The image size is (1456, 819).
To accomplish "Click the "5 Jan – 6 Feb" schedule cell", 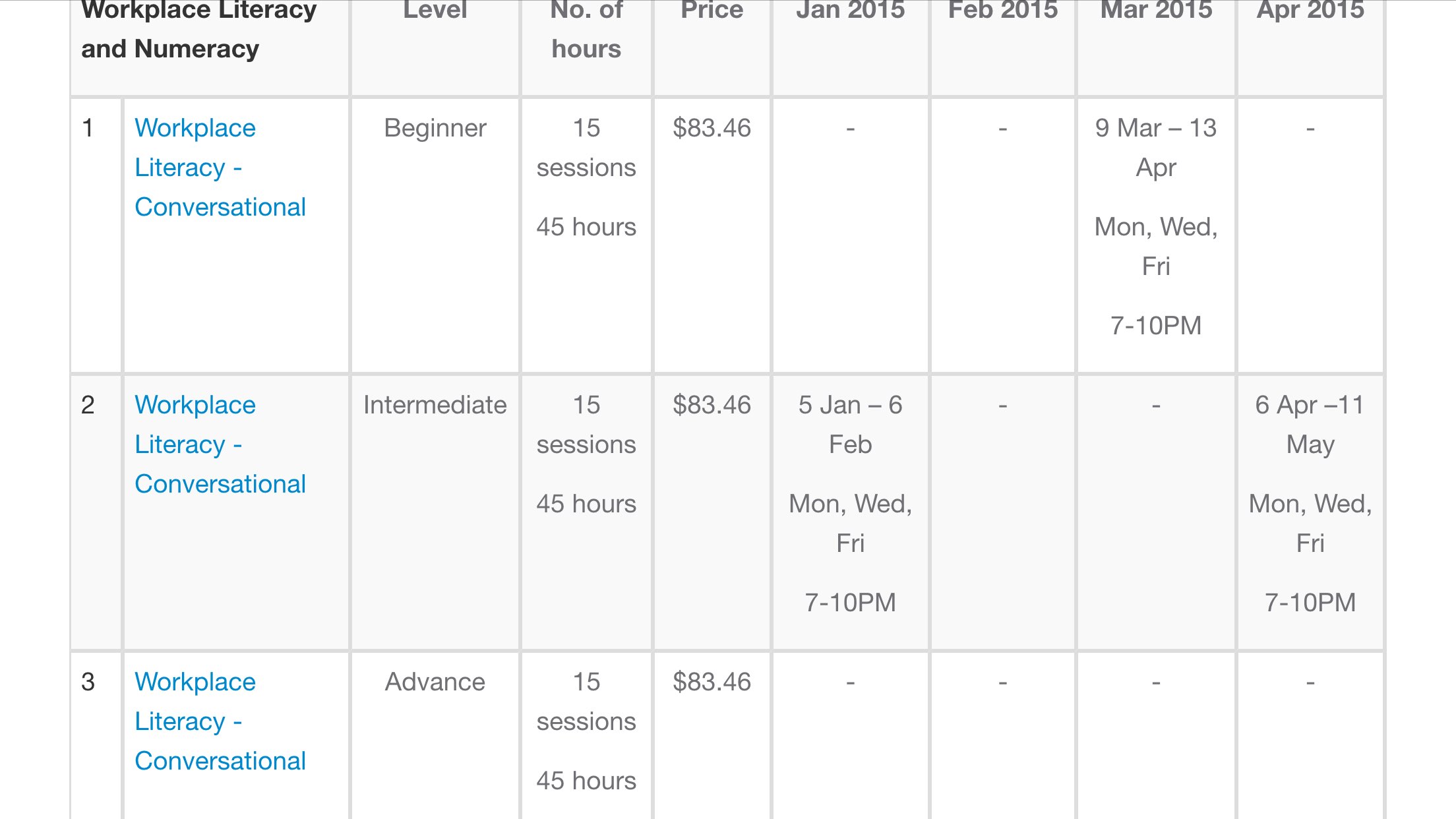I will coord(850,425).
